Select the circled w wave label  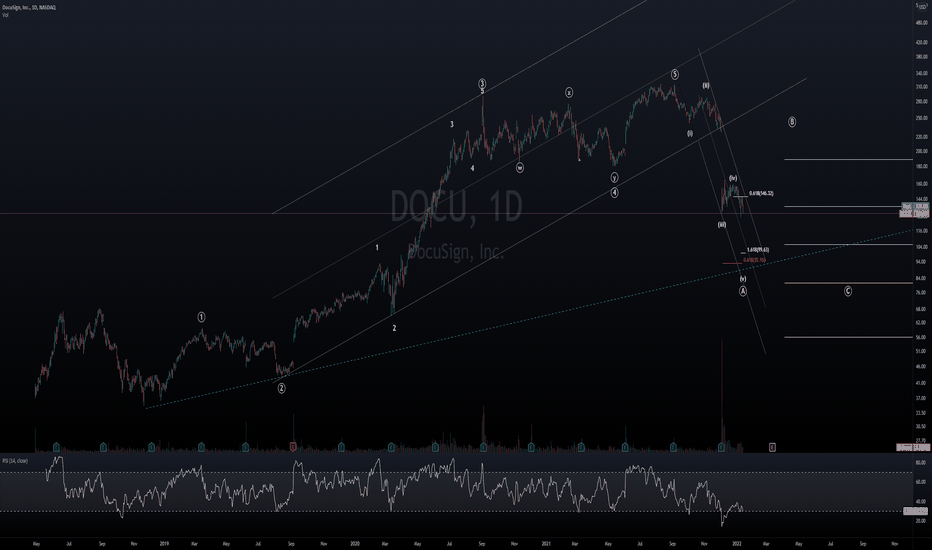[x=519, y=168]
